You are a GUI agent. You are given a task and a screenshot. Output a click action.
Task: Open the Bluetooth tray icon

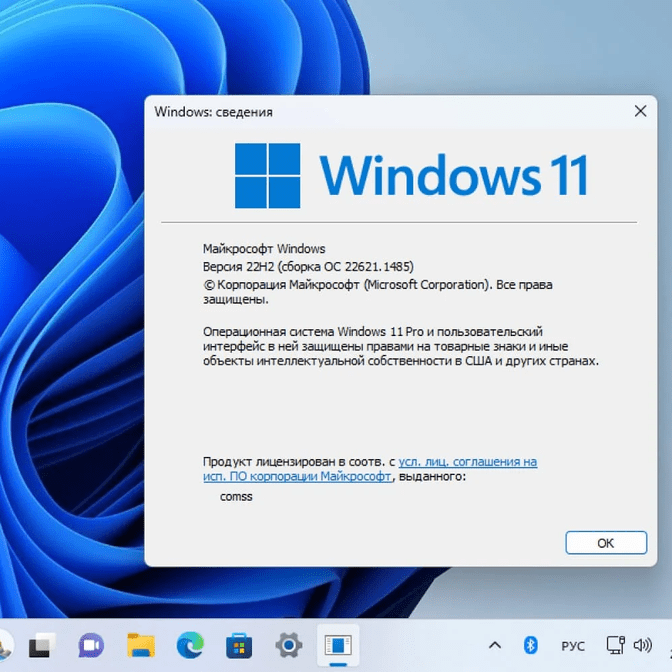(531, 645)
